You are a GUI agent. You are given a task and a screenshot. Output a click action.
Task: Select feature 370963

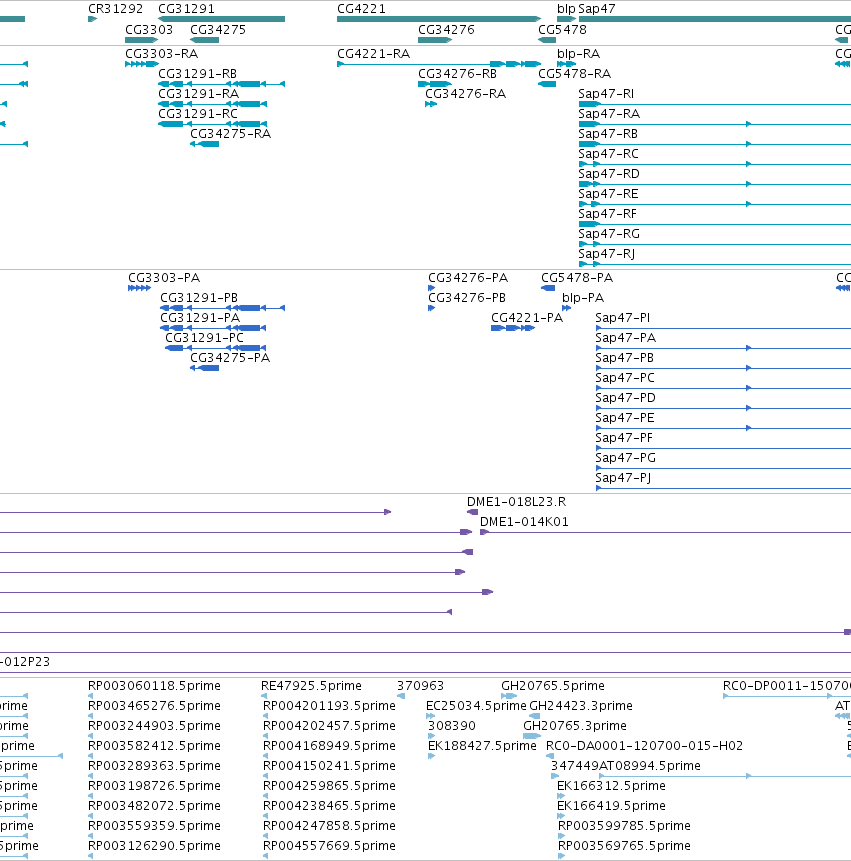tap(420, 686)
